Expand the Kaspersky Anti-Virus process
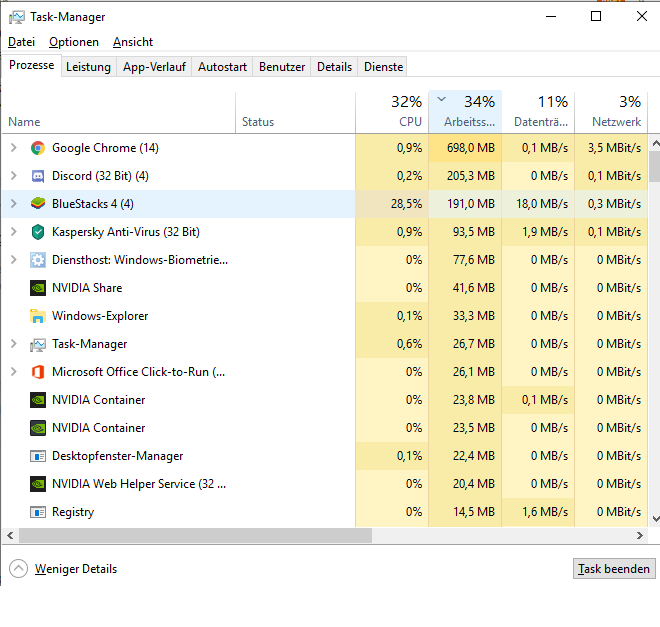This screenshot has height=627, width=660. click(13, 231)
